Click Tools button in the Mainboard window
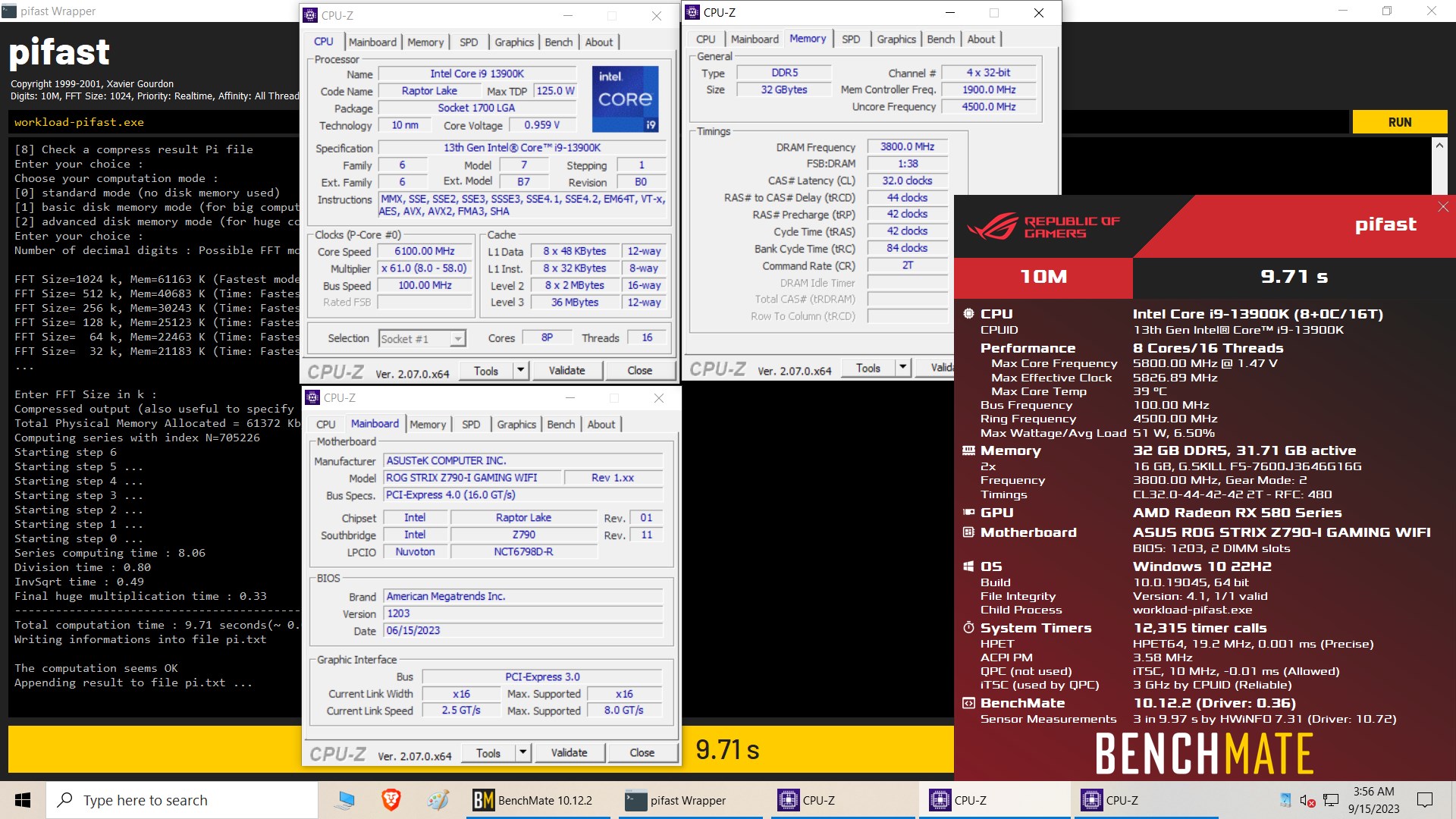 tap(488, 752)
